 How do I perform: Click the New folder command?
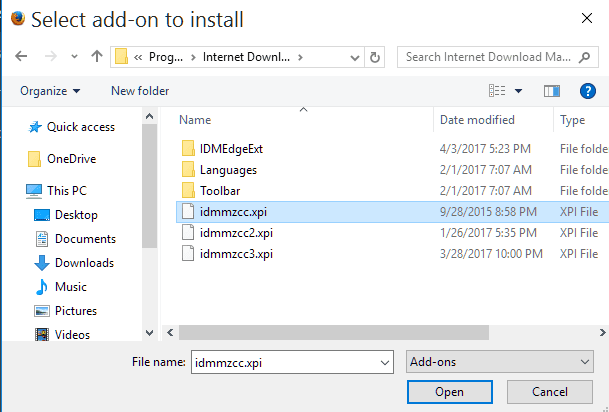140,91
